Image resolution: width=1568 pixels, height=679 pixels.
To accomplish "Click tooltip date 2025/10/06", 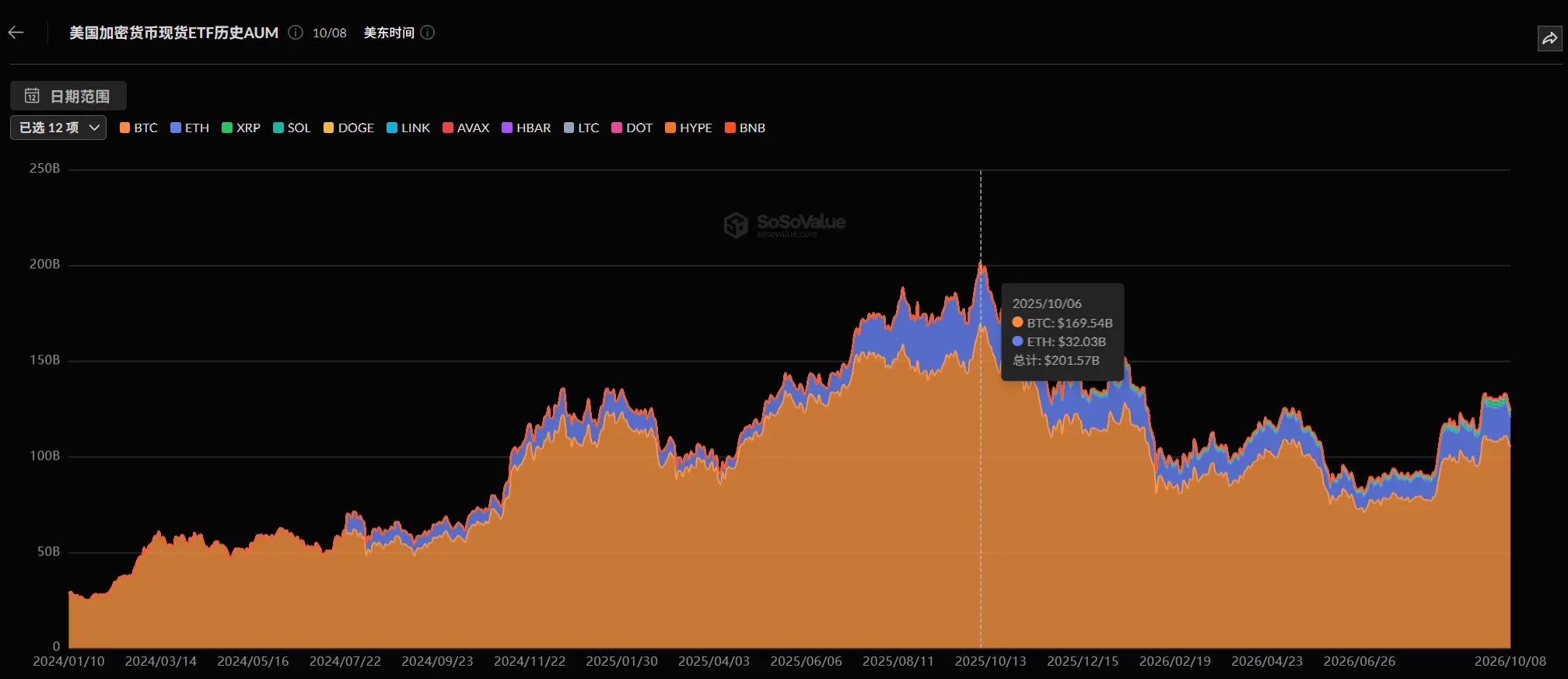I will click(1047, 303).
